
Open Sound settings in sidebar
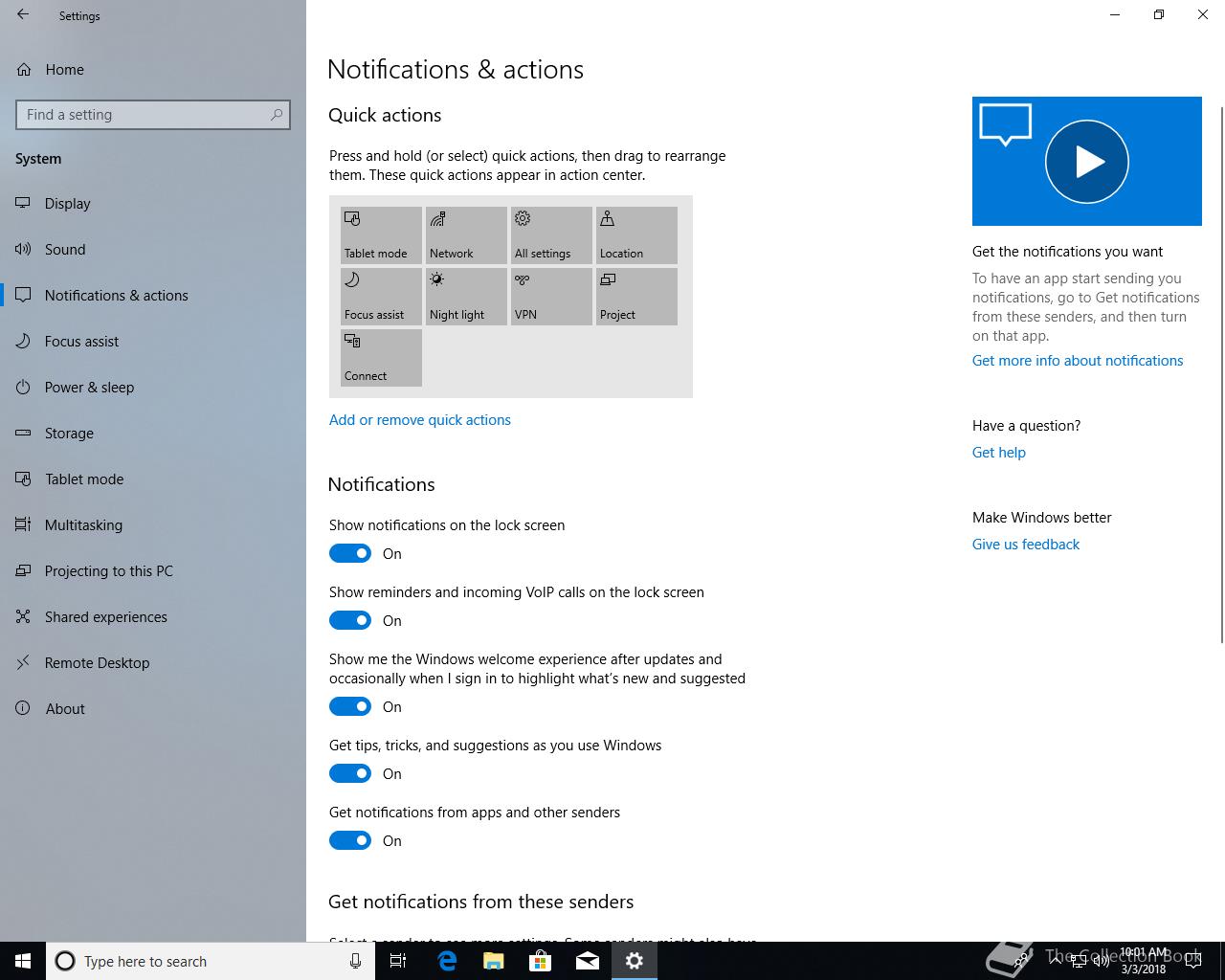pos(153,250)
